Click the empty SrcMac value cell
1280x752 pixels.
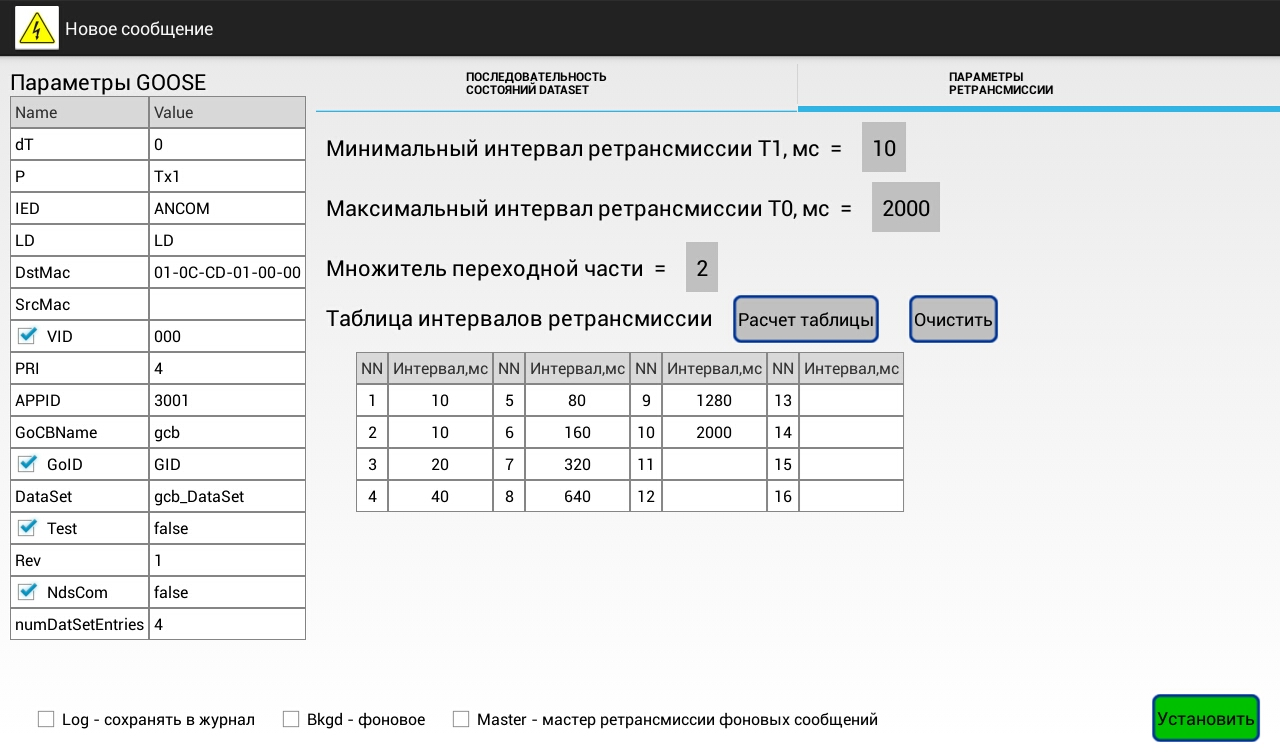tap(227, 304)
